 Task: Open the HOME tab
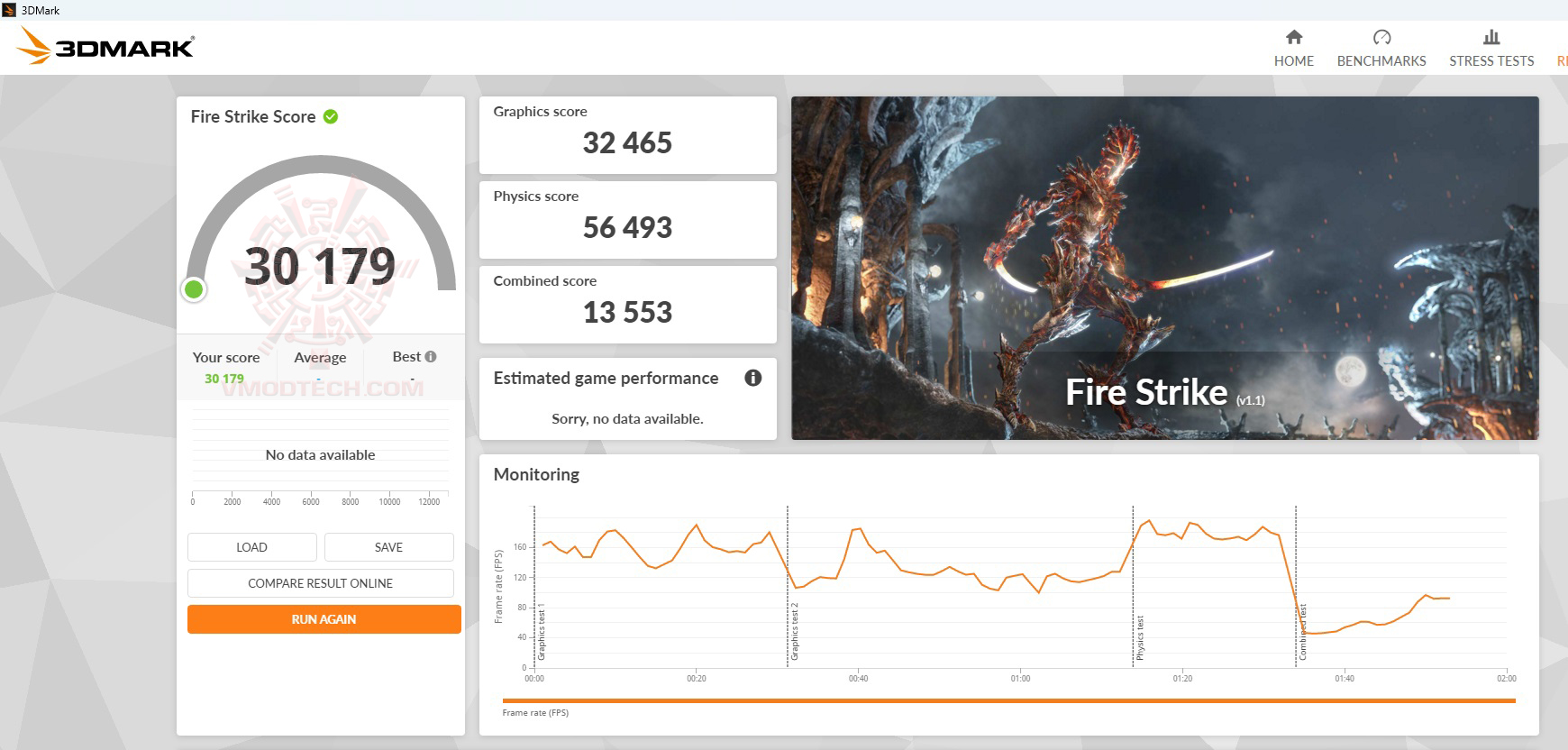coord(1294,60)
